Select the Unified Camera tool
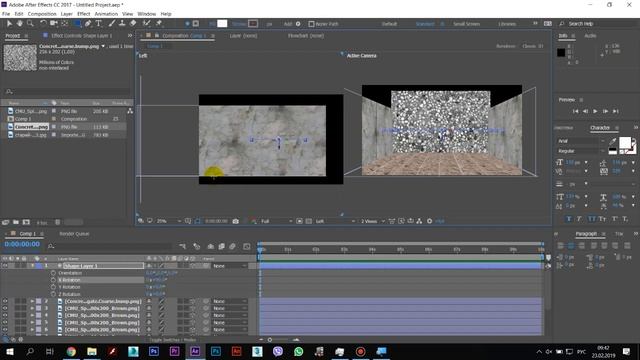Image resolution: width=640 pixels, height=360 pixels. tap(53, 24)
